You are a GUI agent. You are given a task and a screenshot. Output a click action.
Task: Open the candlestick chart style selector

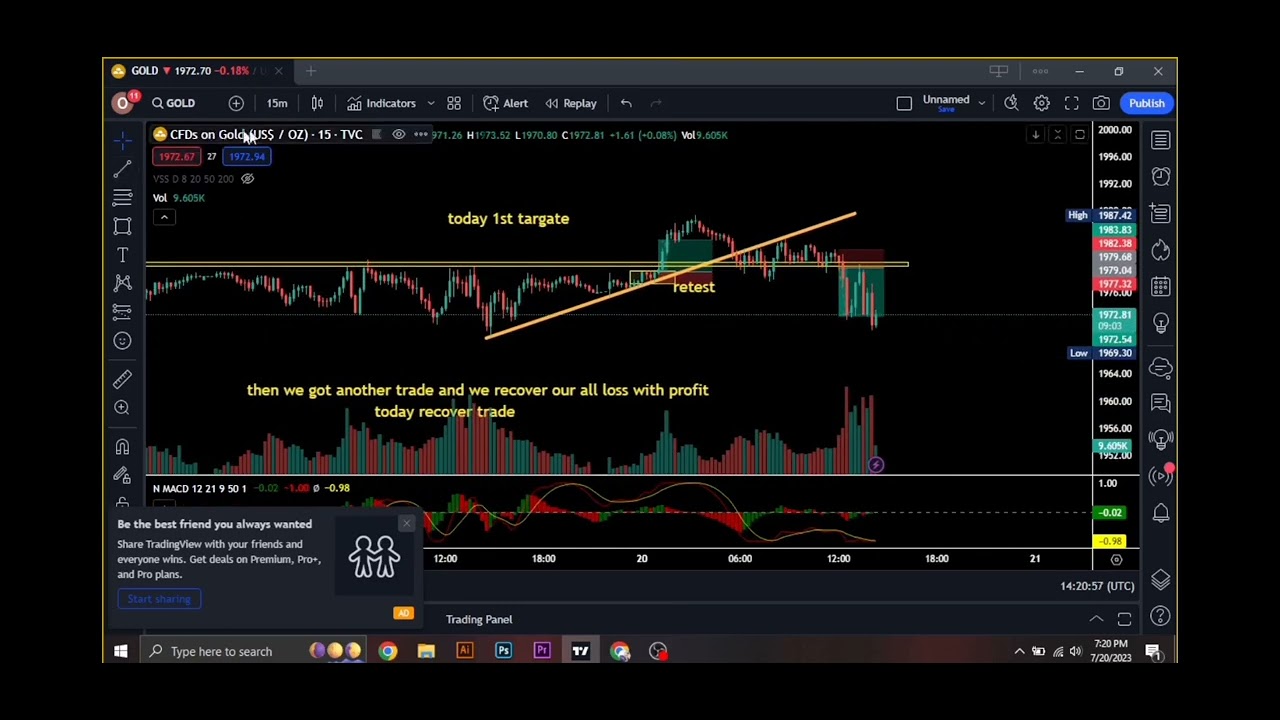click(317, 103)
